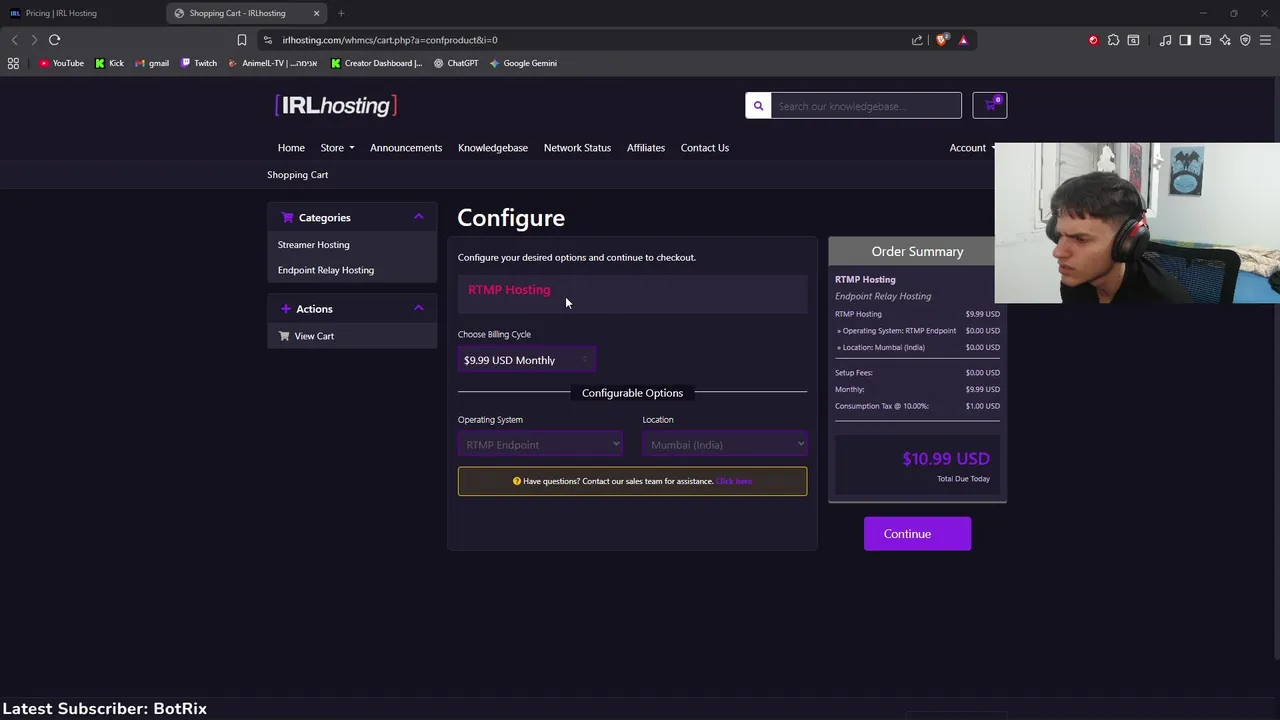Open the browser hamburger menu

coord(1265,40)
